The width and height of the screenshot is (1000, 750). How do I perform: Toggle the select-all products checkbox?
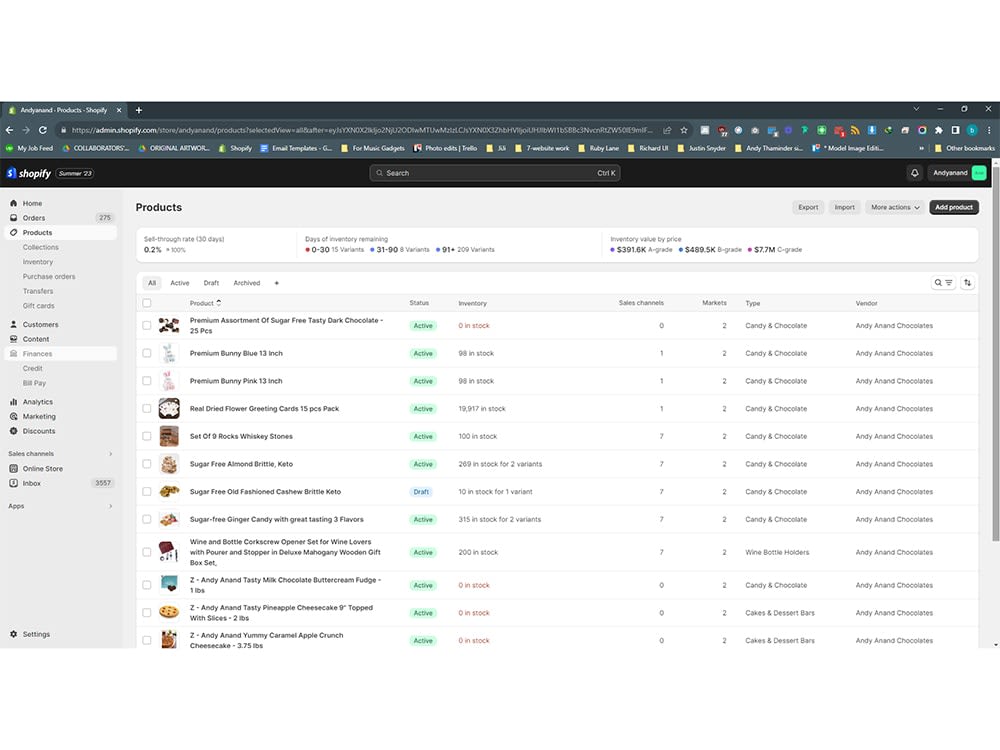point(147,303)
